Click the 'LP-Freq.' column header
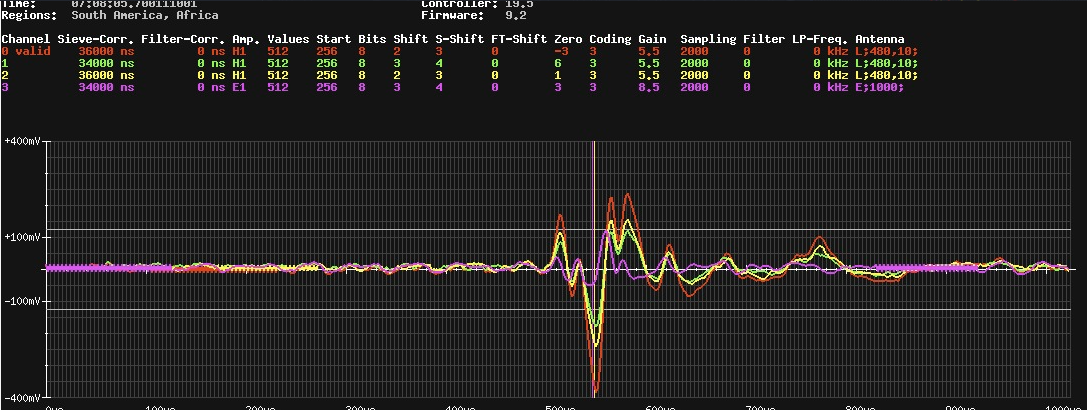 820,40
